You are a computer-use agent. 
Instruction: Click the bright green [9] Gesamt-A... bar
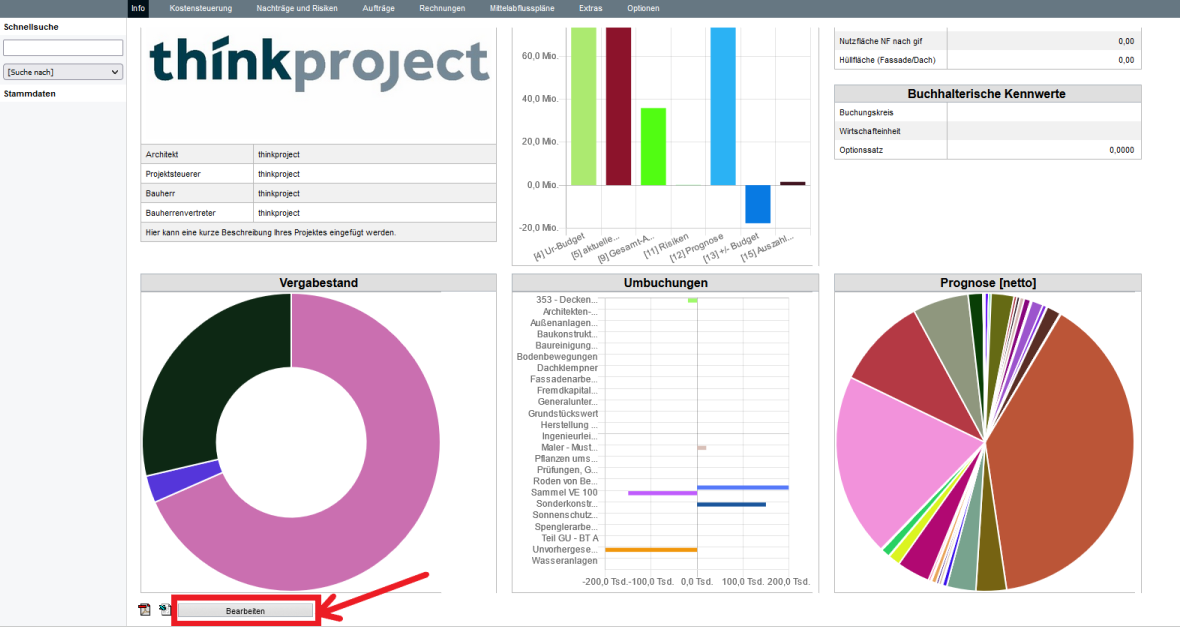coord(653,147)
